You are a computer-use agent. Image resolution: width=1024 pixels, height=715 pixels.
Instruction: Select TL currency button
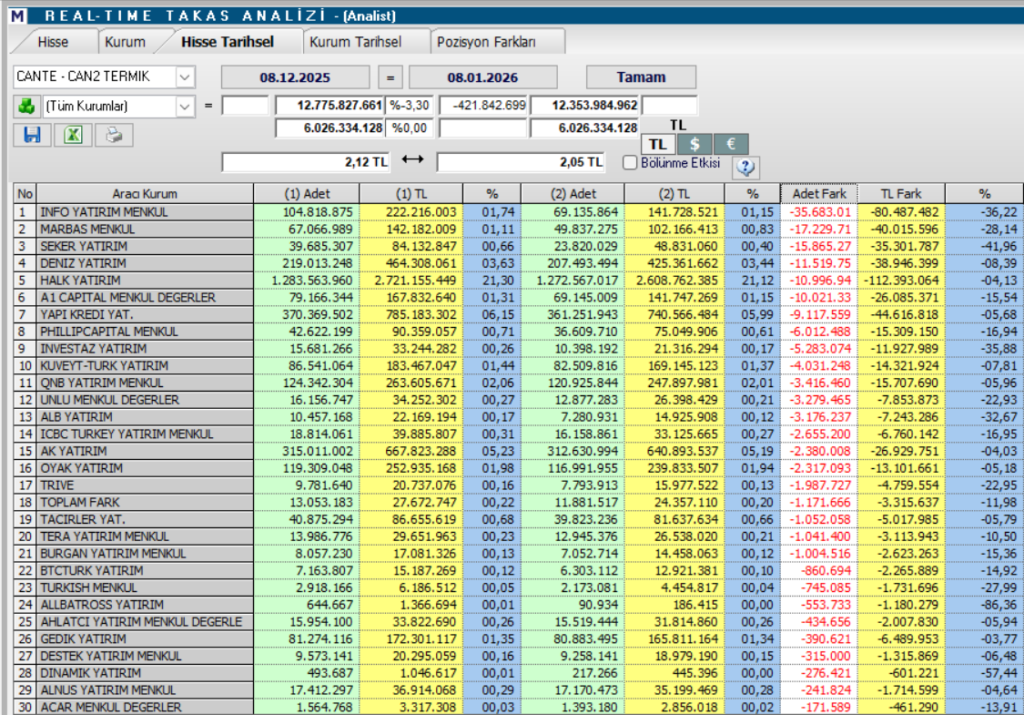pos(658,144)
